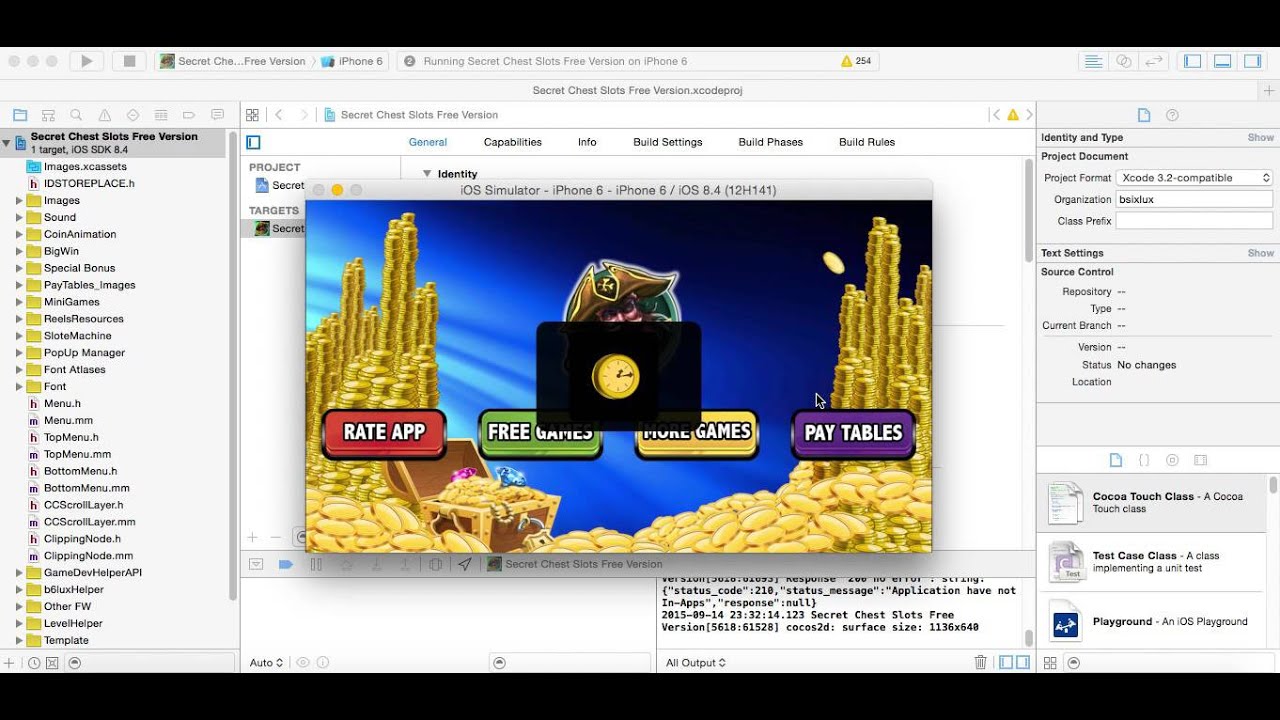
Task: Click the 254 warnings indicator
Action: tap(856, 61)
